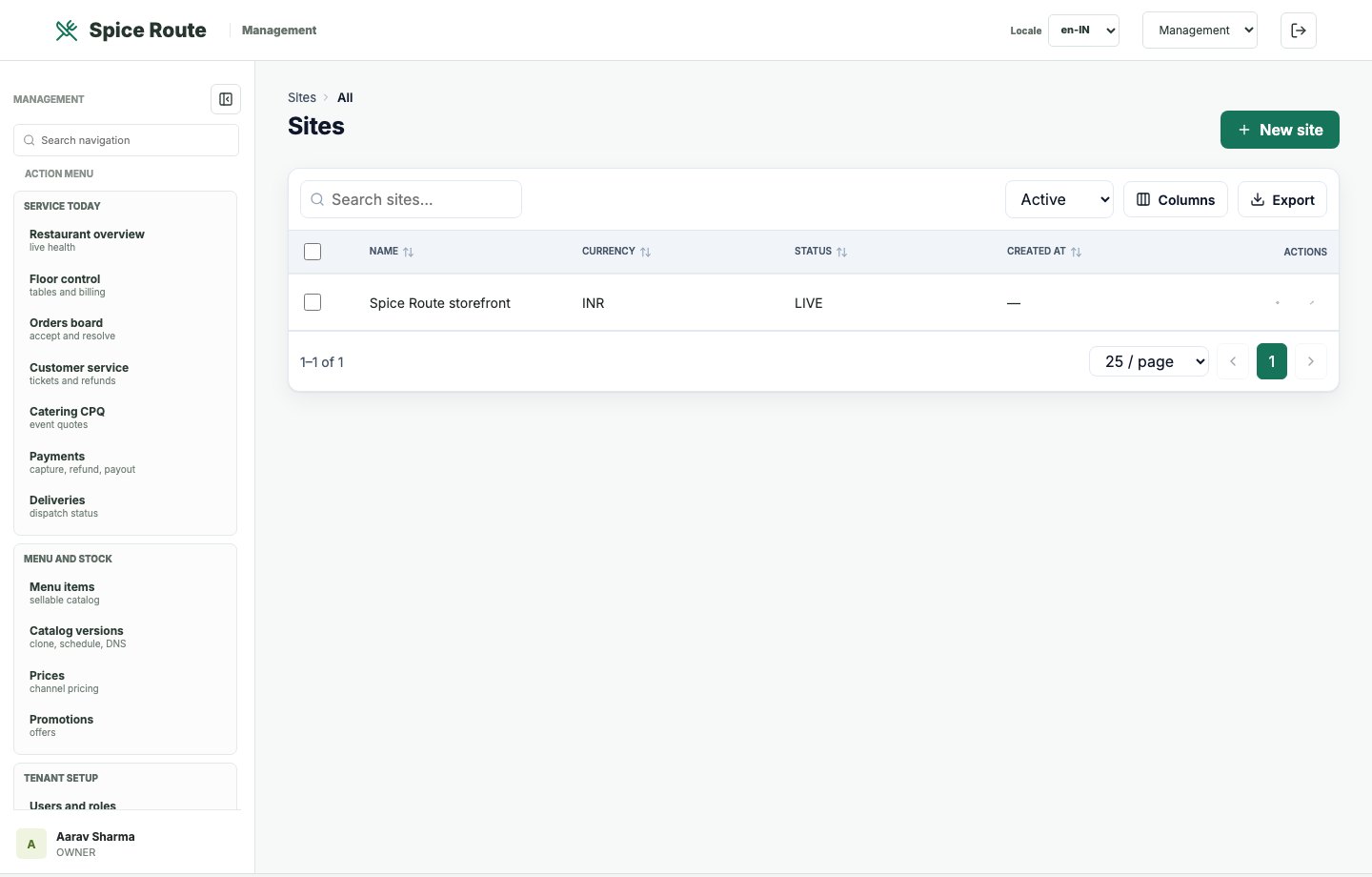Click the avatar for Aarav Sharma
The height and width of the screenshot is (877, 1372).
(x=31, y=844)
